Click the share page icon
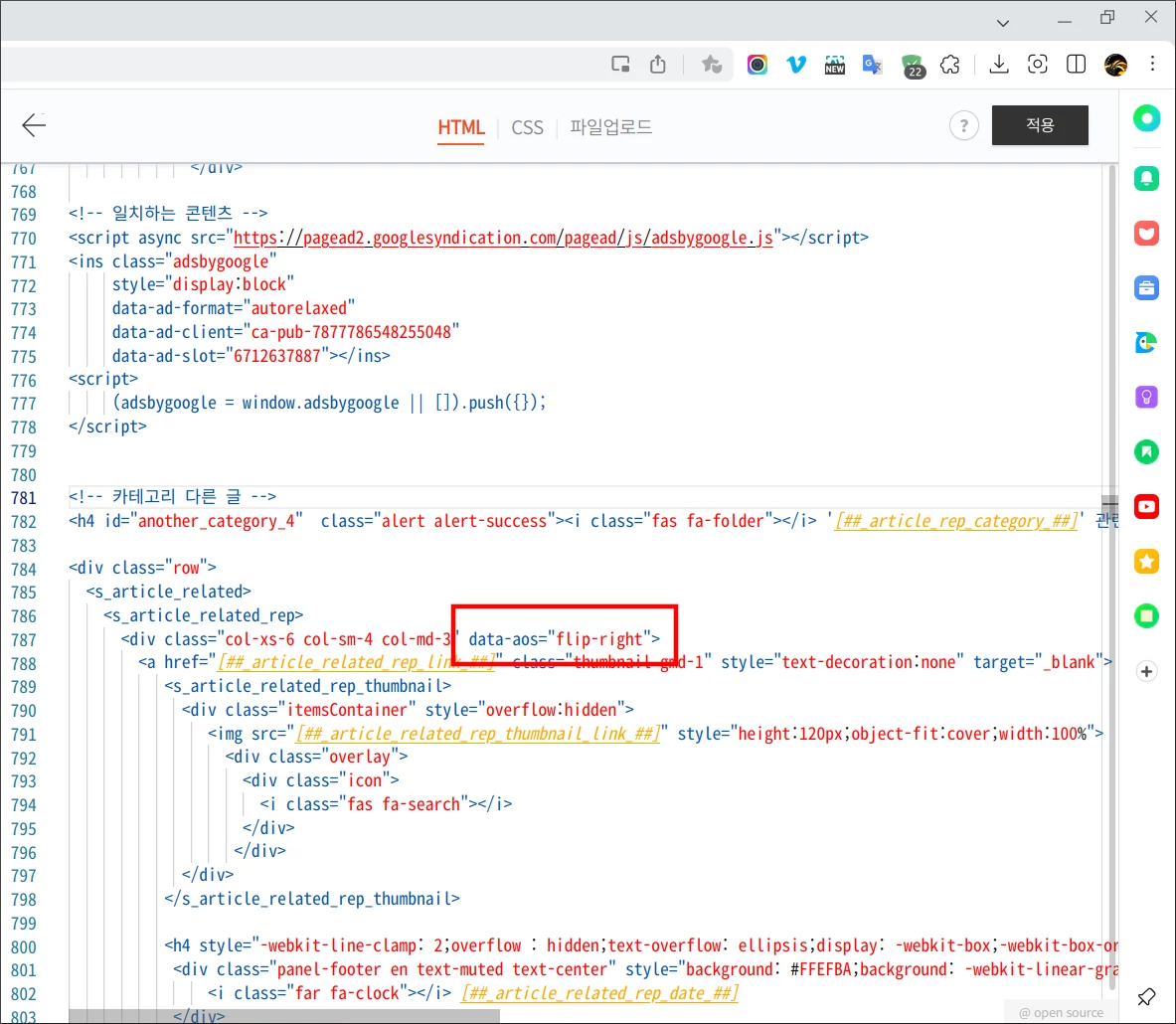 tap(658, 65)
